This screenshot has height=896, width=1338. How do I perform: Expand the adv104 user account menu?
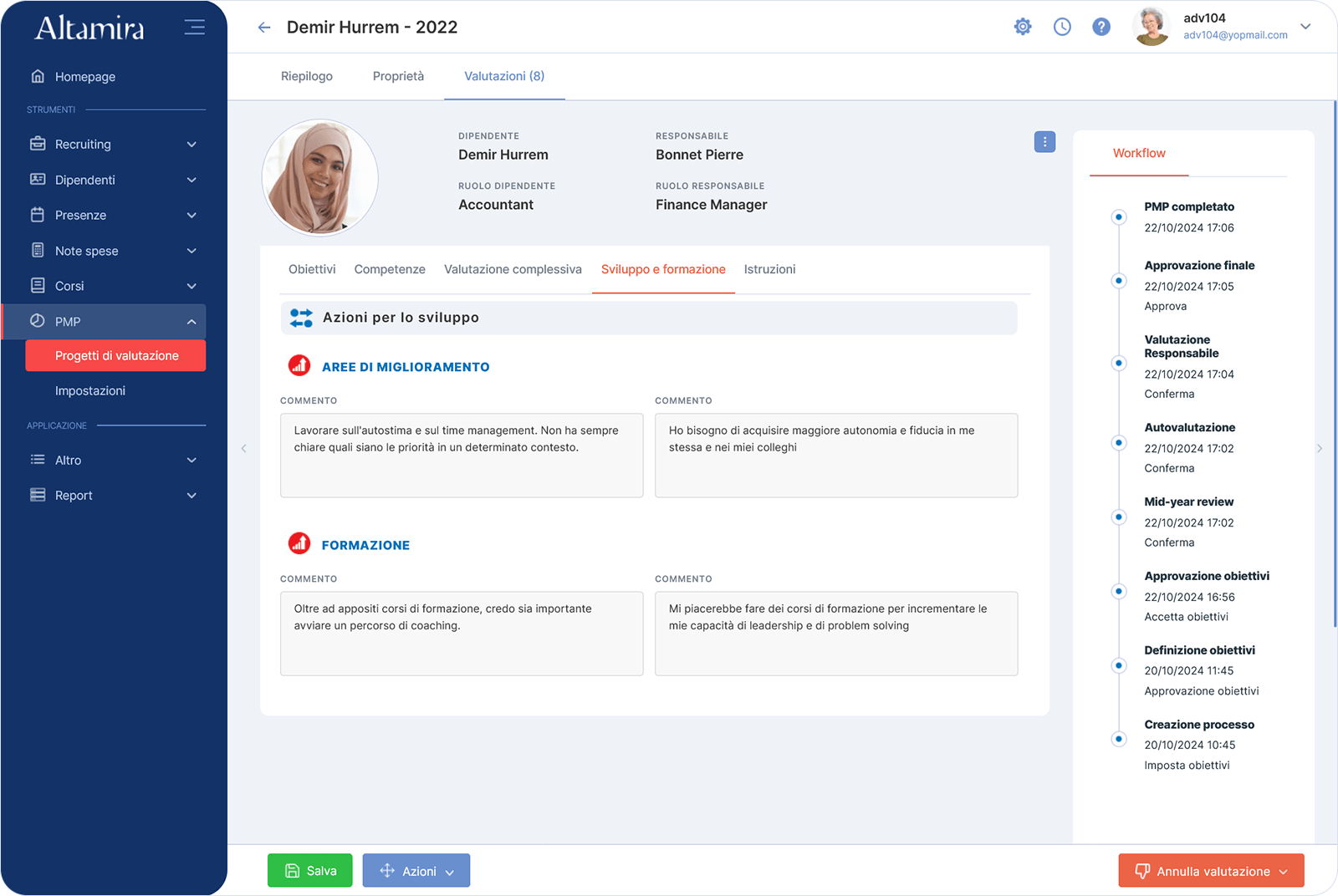1305,27
